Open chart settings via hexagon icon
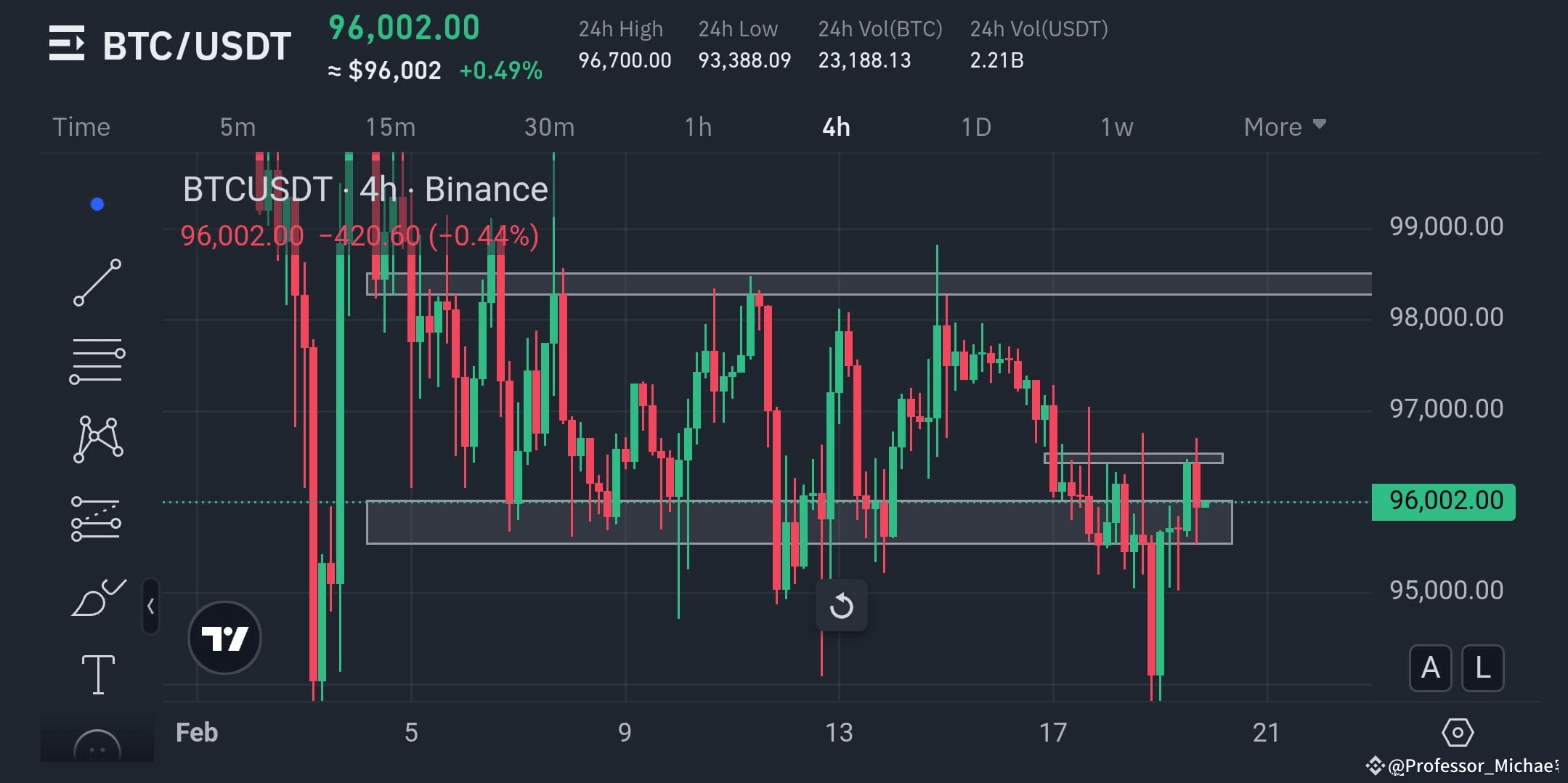Image resolution: width=1568 pixels, height=783 pixels. point(1456,733)
